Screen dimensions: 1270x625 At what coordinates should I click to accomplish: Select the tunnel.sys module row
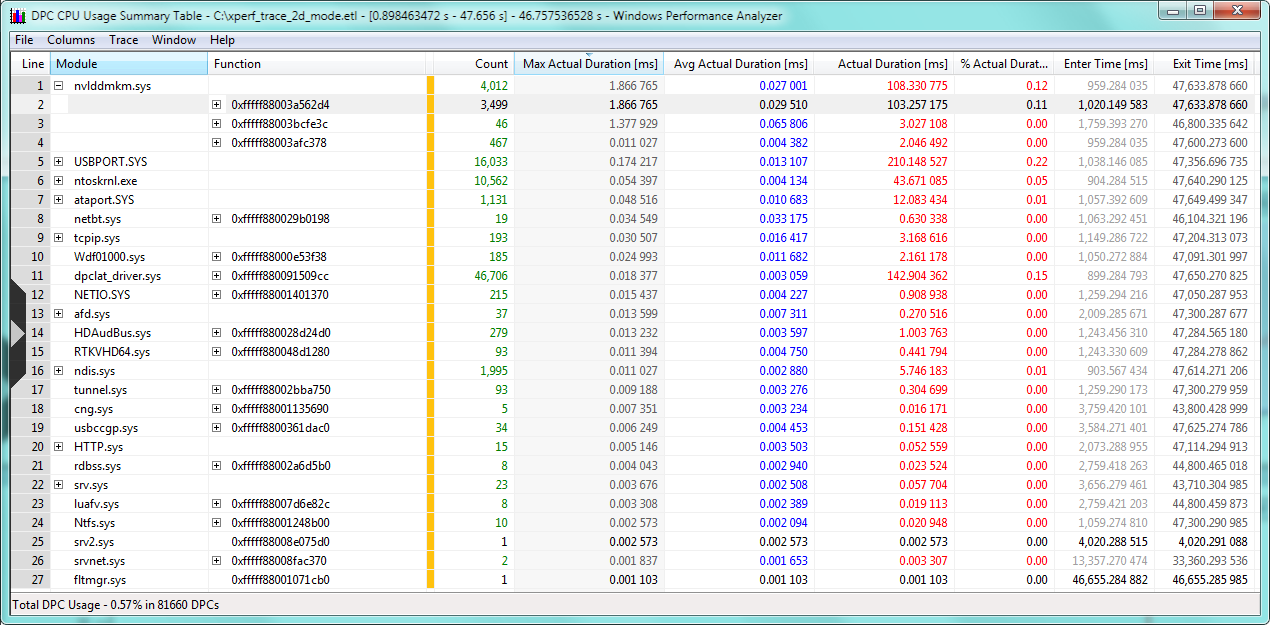pos(634,390)
